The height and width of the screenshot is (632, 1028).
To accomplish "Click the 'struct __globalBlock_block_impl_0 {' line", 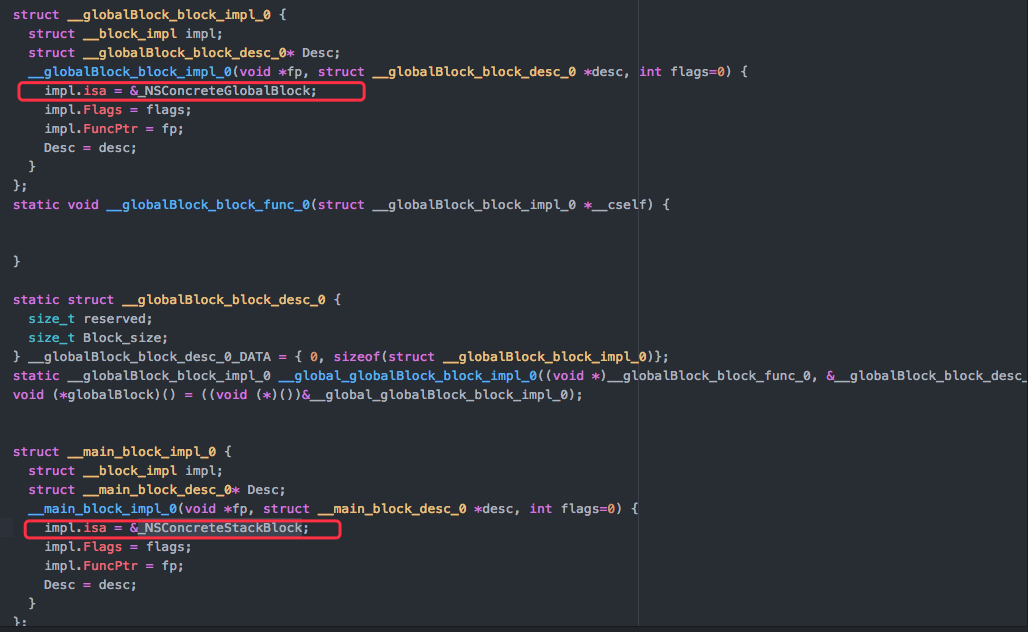I will click(149, 14).
